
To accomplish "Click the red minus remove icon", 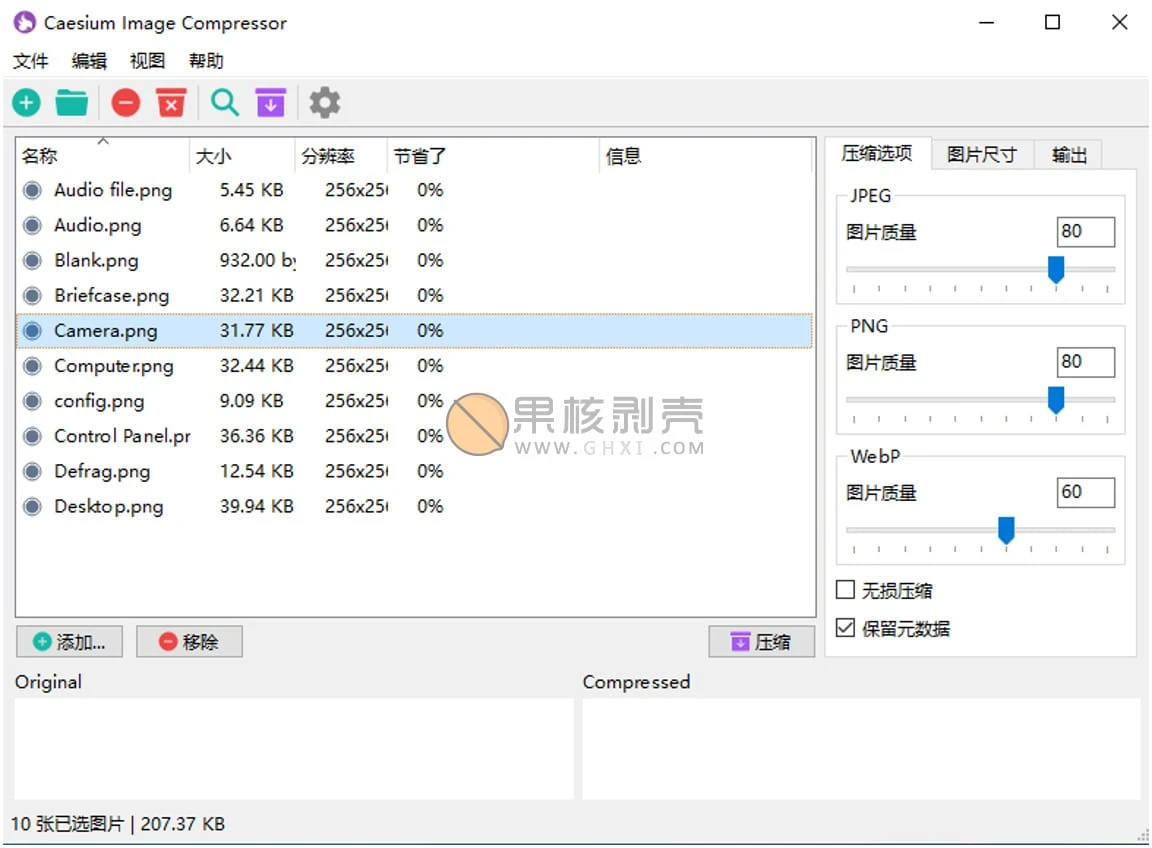I will click(125, 102).
